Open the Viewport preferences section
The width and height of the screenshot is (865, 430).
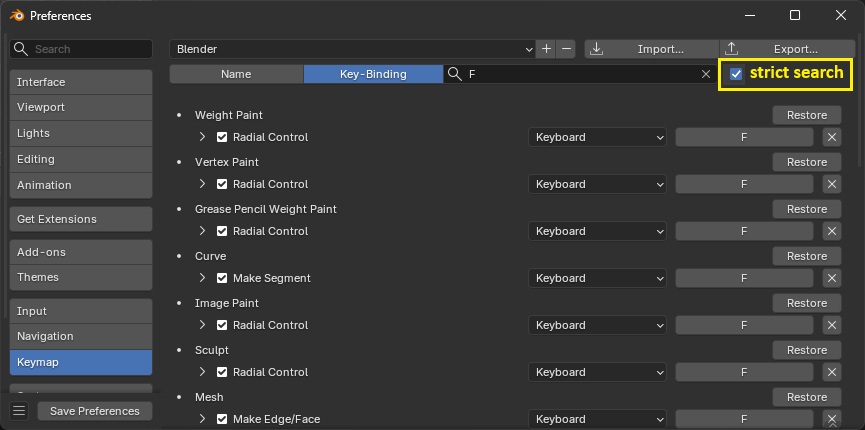(x=81, y=107)
